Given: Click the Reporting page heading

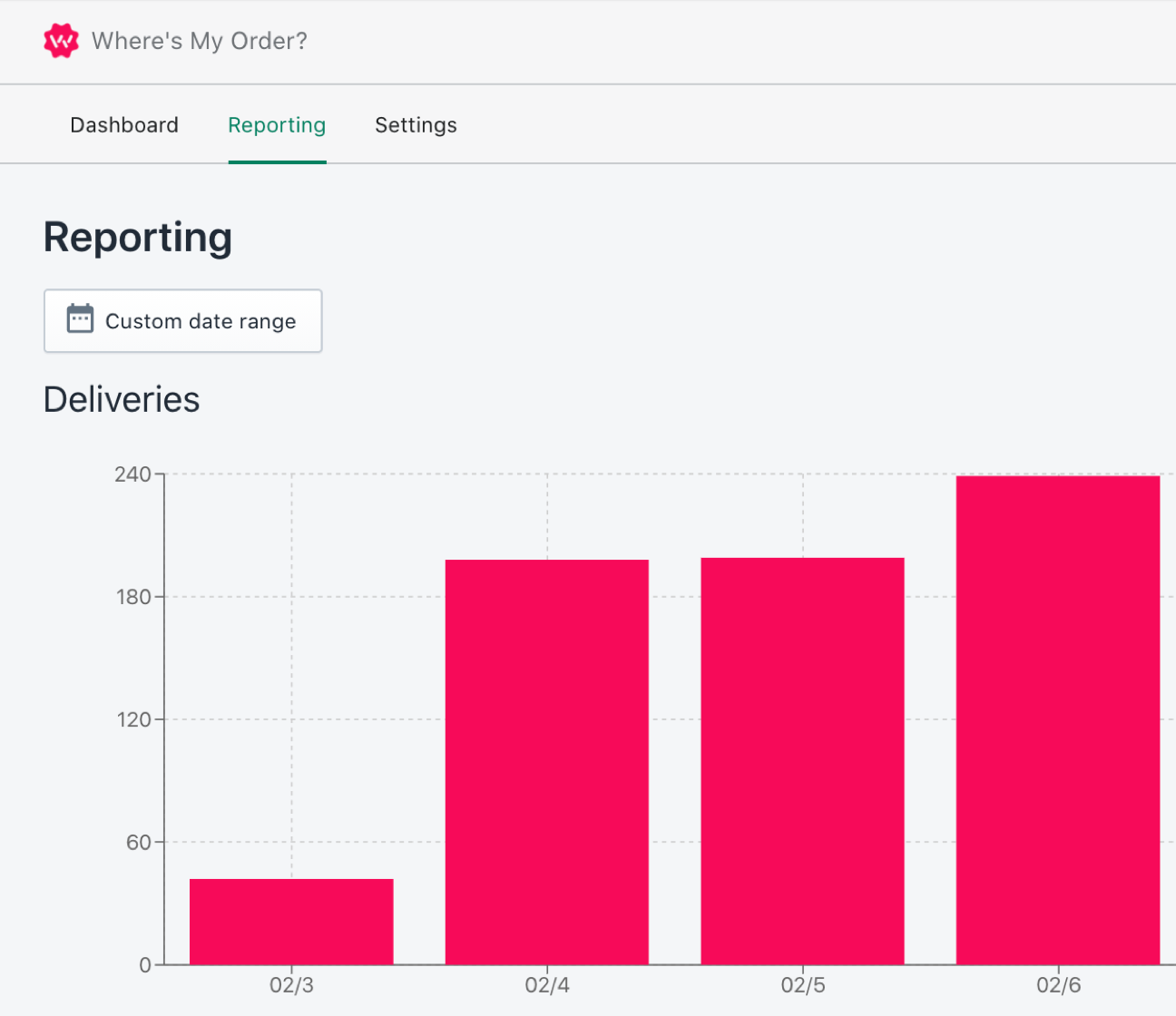Looking at the screenshot, I should click(138, 239).
